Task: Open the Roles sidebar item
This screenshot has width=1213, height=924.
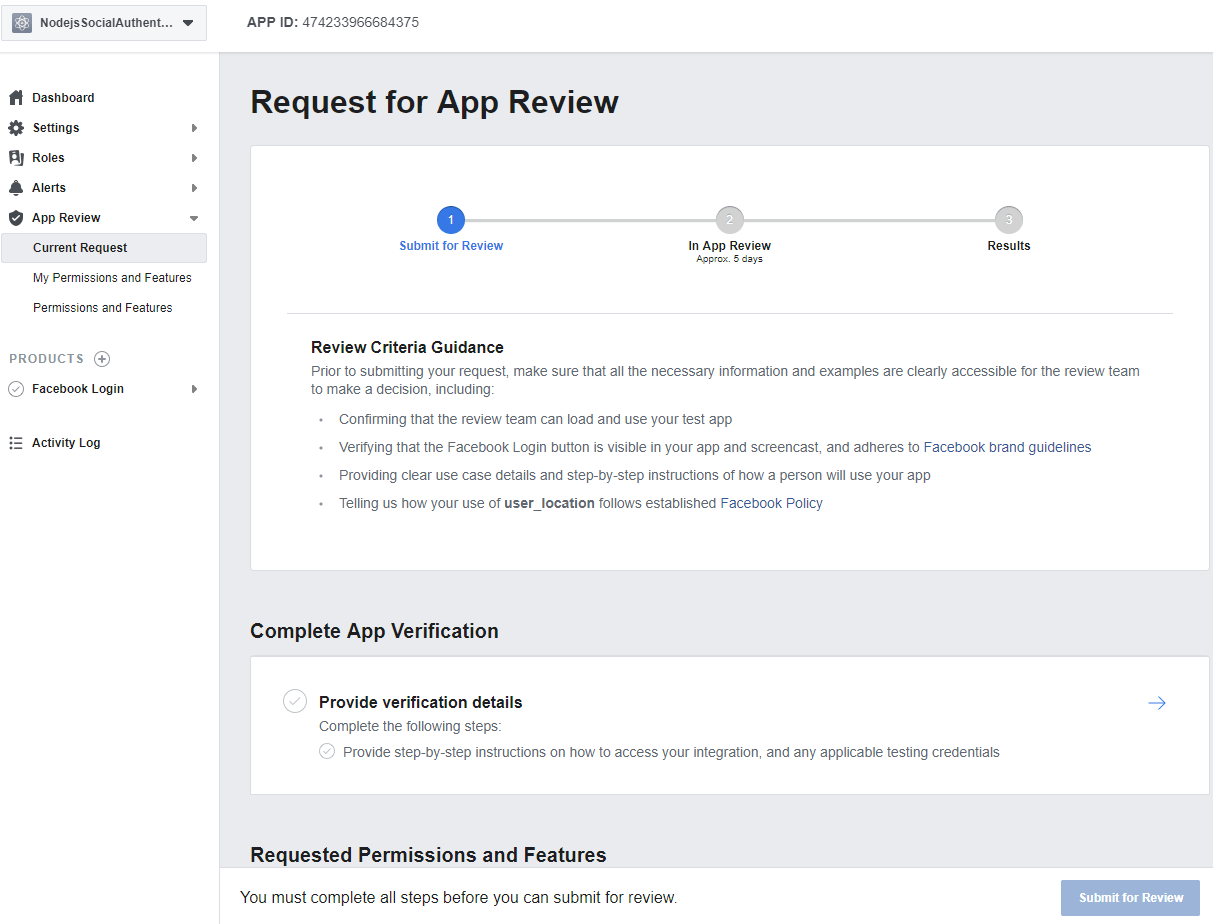Action: 48,158
